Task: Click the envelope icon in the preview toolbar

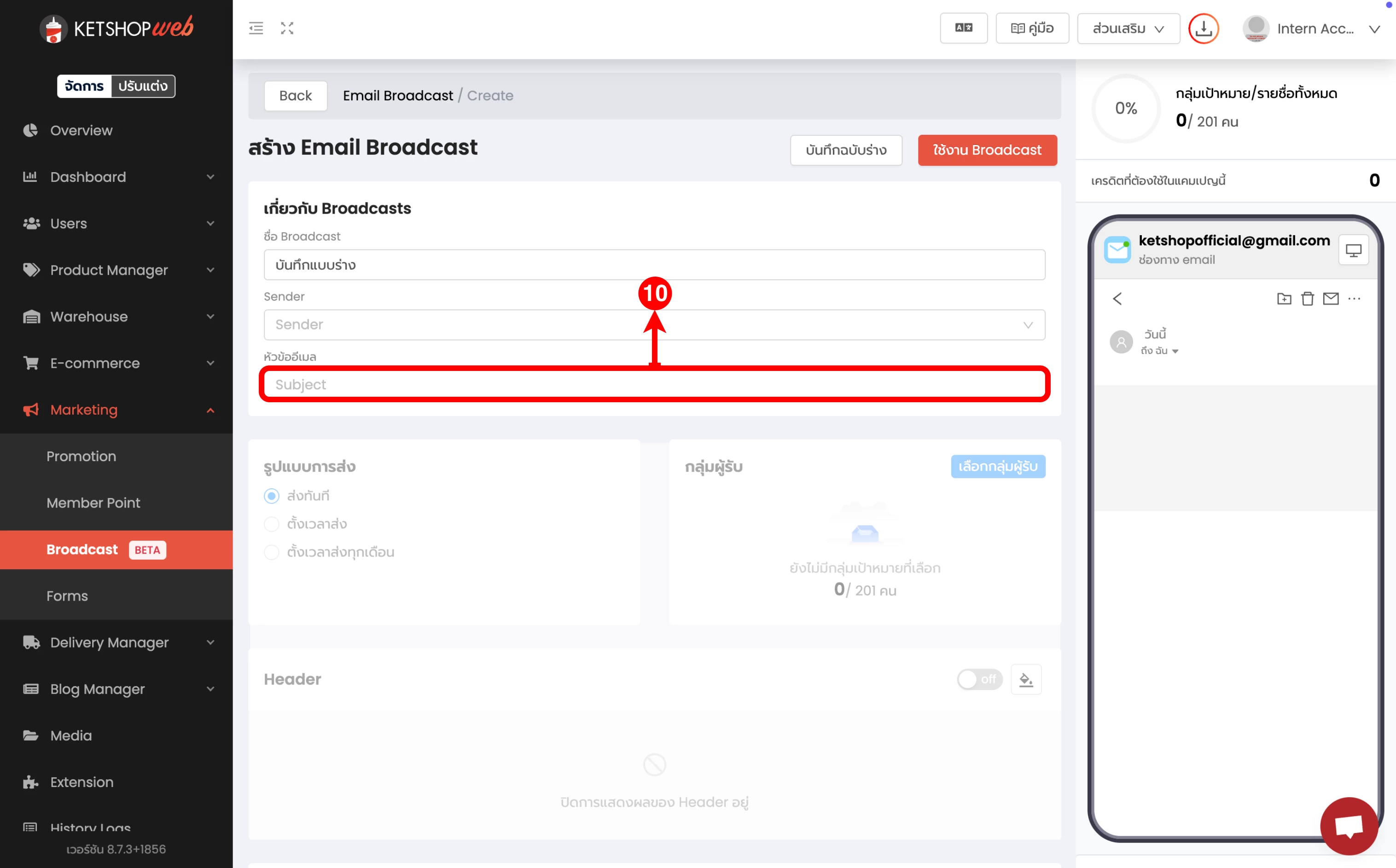Action: (x=1331, y=299)
